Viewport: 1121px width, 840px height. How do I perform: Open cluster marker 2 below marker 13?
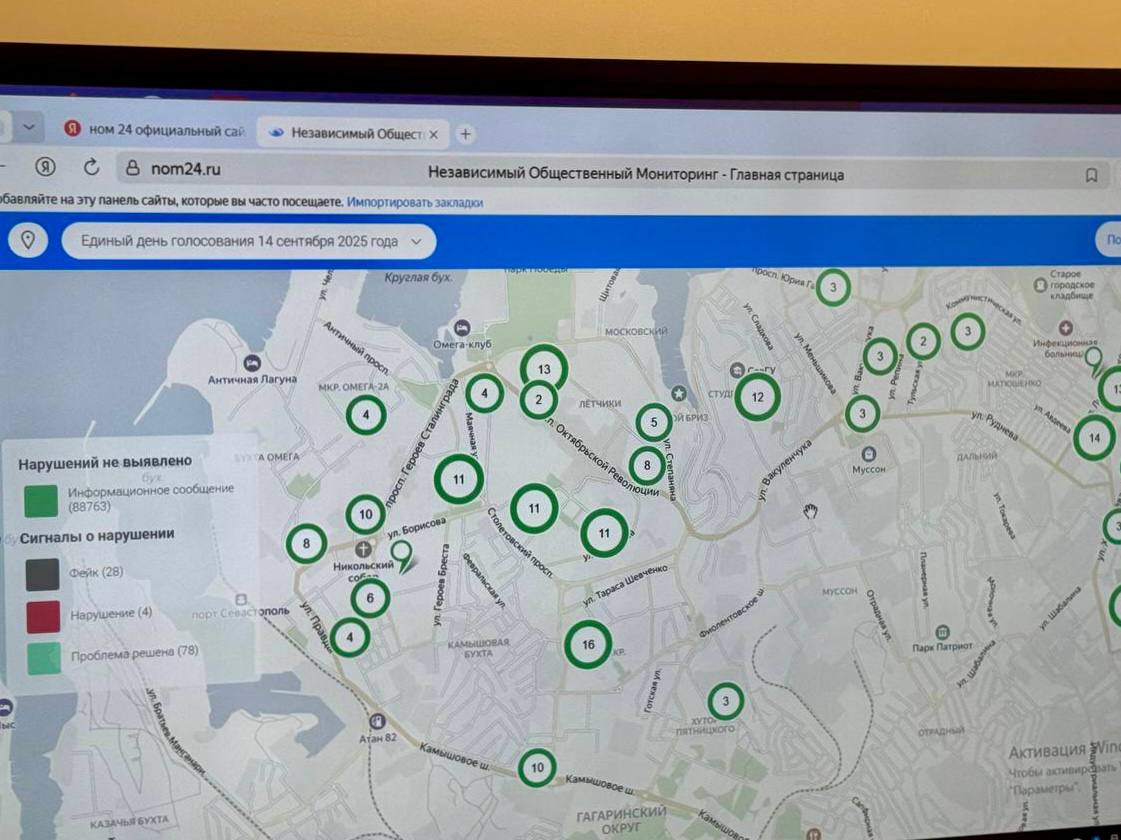coord(538,400)
